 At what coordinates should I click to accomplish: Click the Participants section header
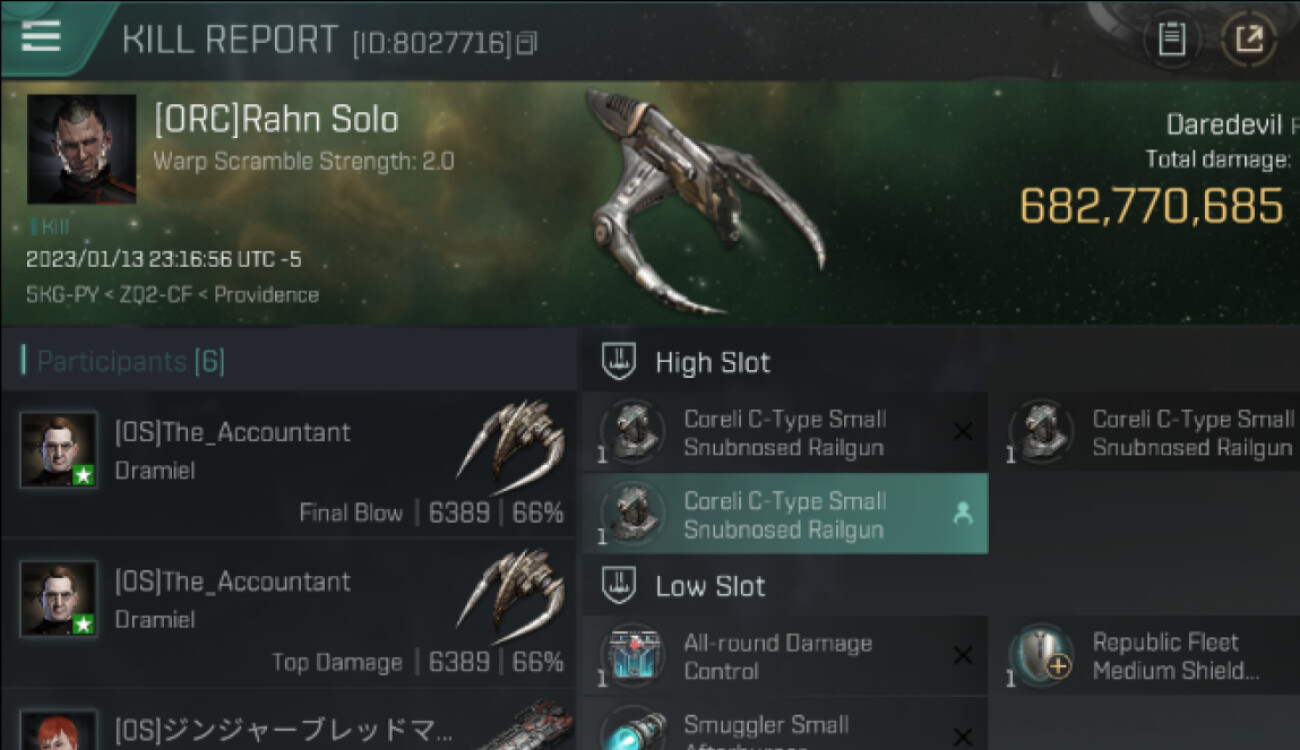[x=123, y=361]
